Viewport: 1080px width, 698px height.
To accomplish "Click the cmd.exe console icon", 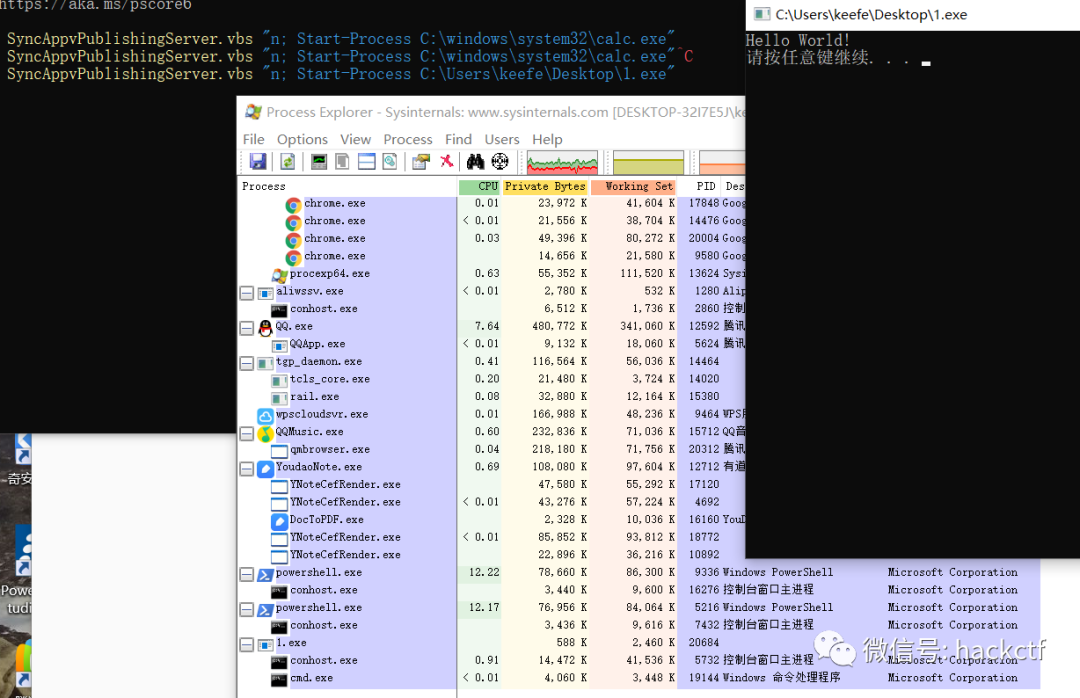I will 279,679.
